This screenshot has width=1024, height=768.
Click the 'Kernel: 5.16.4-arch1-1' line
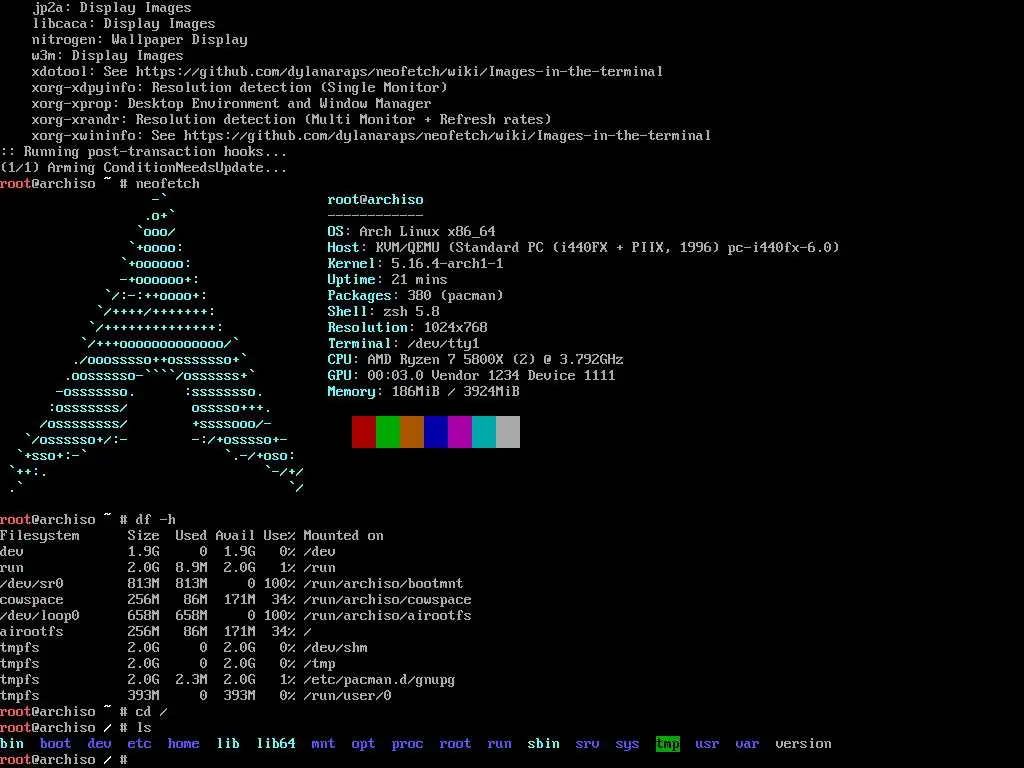click(x=415, y=264)
